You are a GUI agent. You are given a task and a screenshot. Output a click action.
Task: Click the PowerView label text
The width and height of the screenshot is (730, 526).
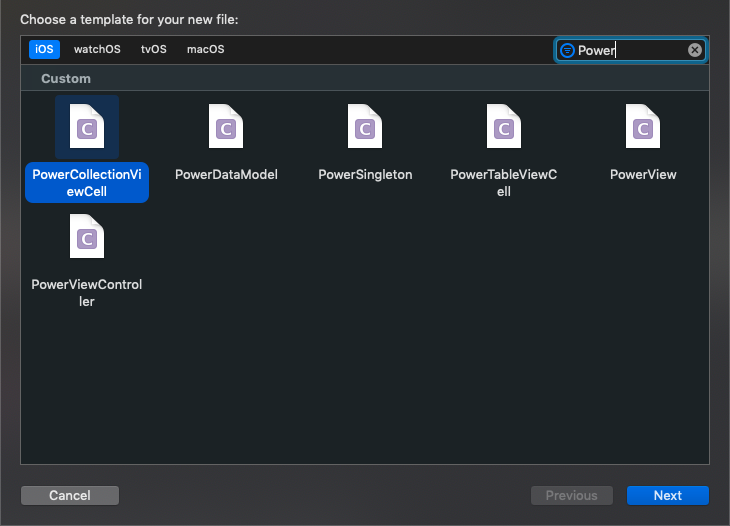[643, 175]
